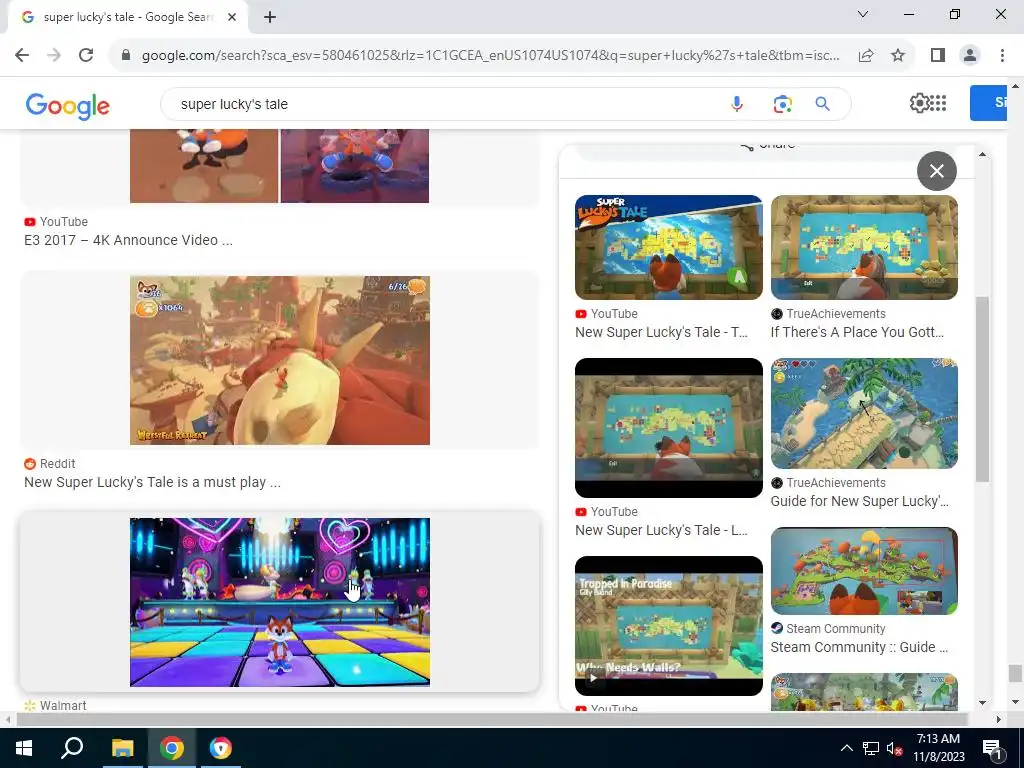Open the notification center
Viewport: 1024px width, 768px height.
point(992,748)
